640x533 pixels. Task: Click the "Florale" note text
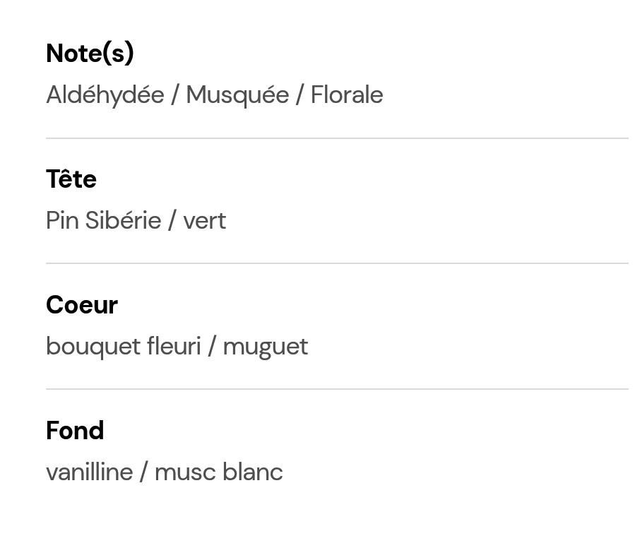(x=346, y=95)
